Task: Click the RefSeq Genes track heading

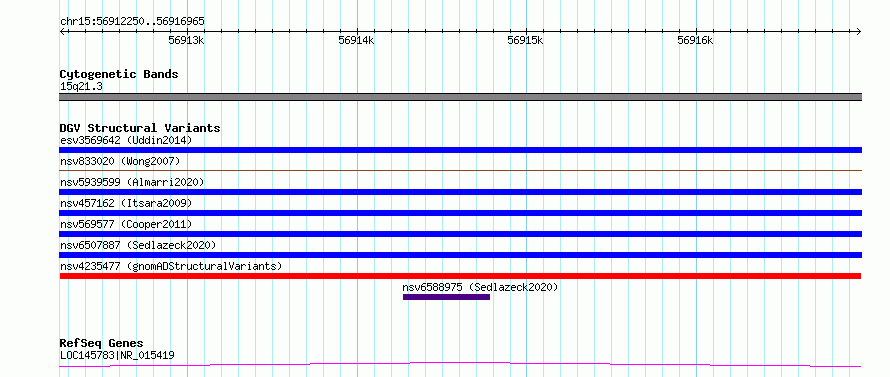Action: (x=101, y=344)
